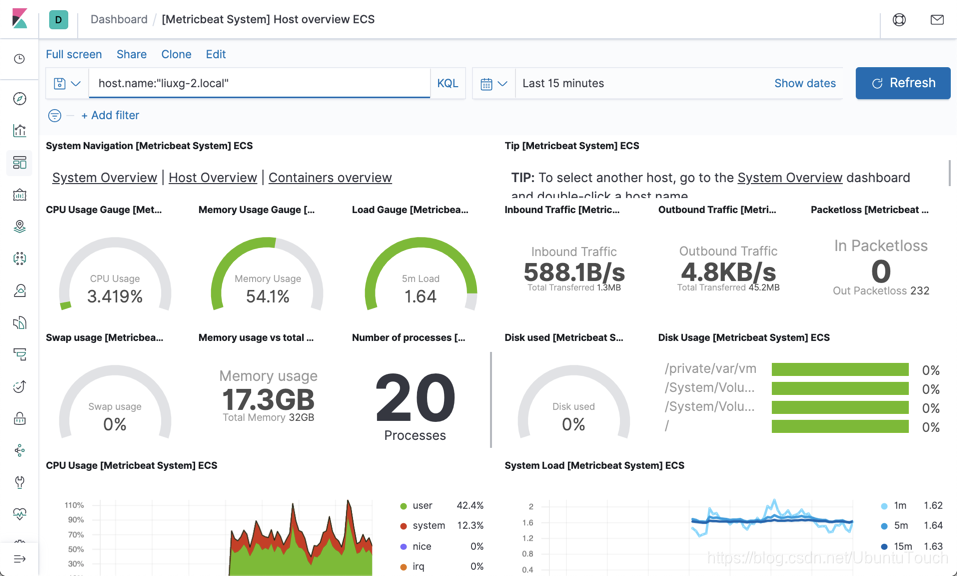This screenshot has height=576, width=957.
Task: Toggle '15m' load legend swatch
Action: coord(884,547)
